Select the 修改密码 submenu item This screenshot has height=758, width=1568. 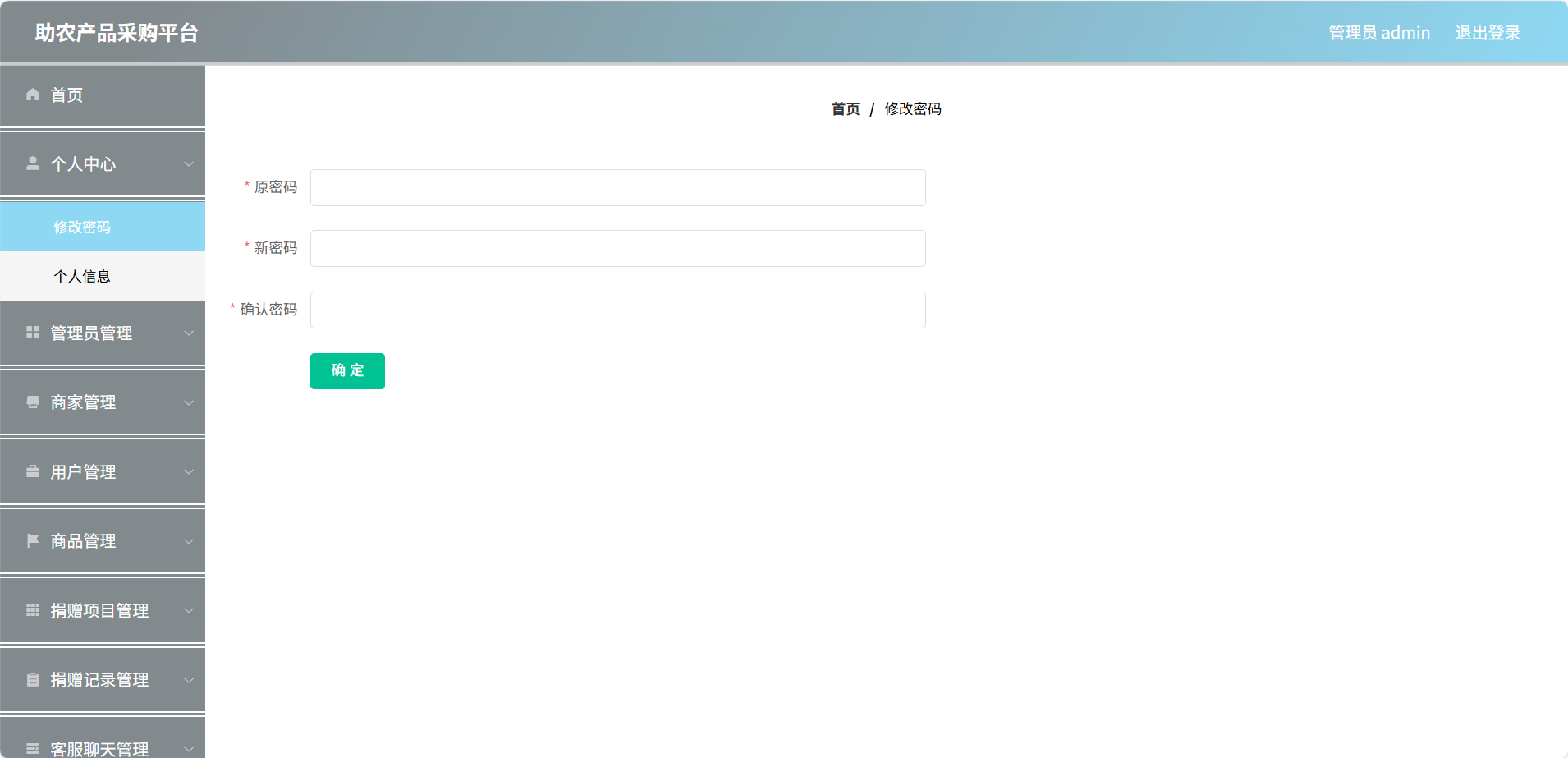point(103,227)
